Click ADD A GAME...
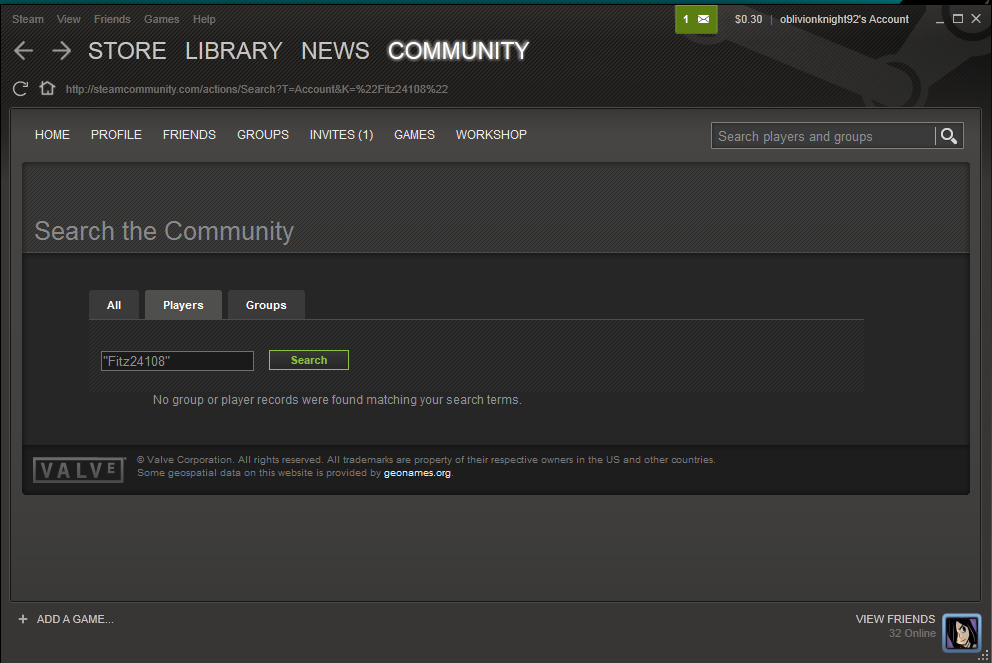Screen dimensions: 992x663 75,619
